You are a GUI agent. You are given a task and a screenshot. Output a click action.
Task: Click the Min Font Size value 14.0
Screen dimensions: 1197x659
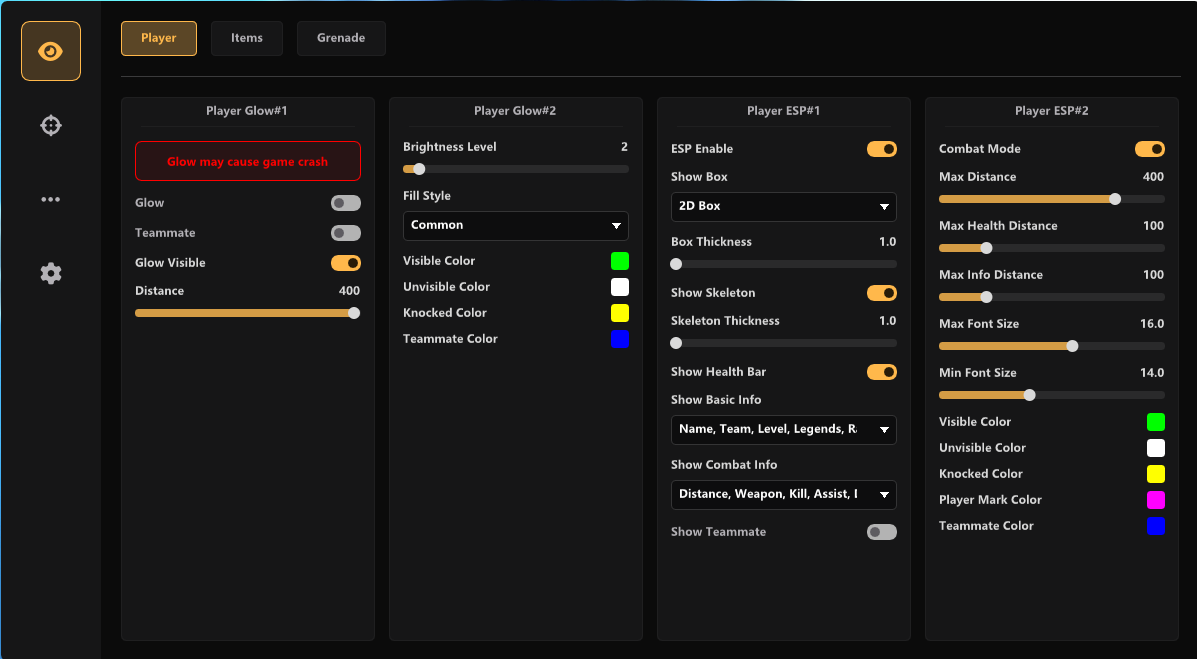(x=1152, y=373)
